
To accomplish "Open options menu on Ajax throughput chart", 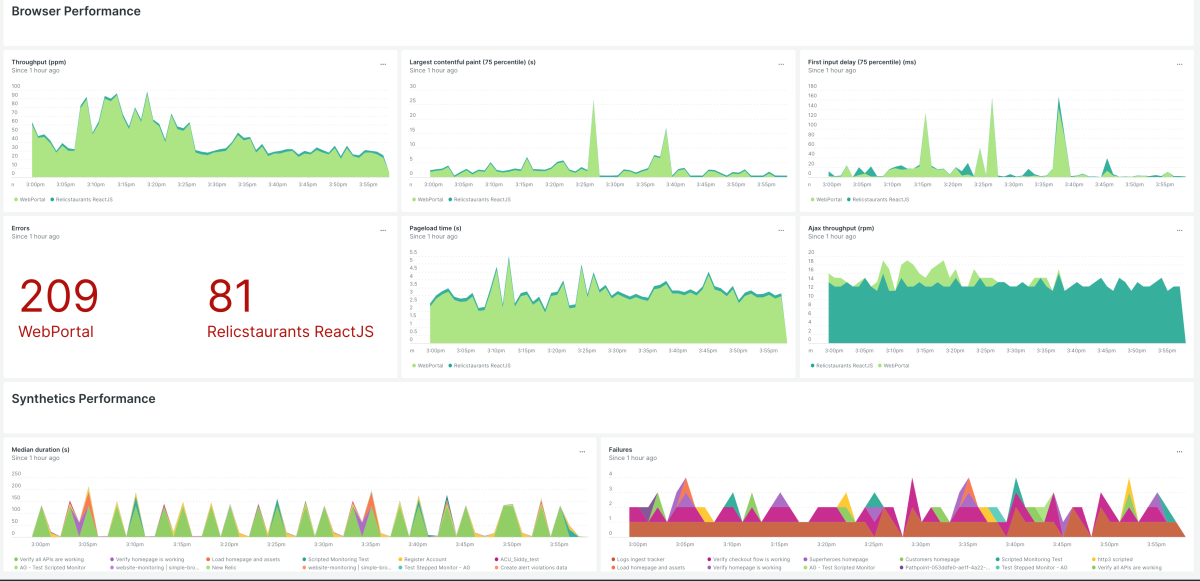I will (x=1181, y=230).
